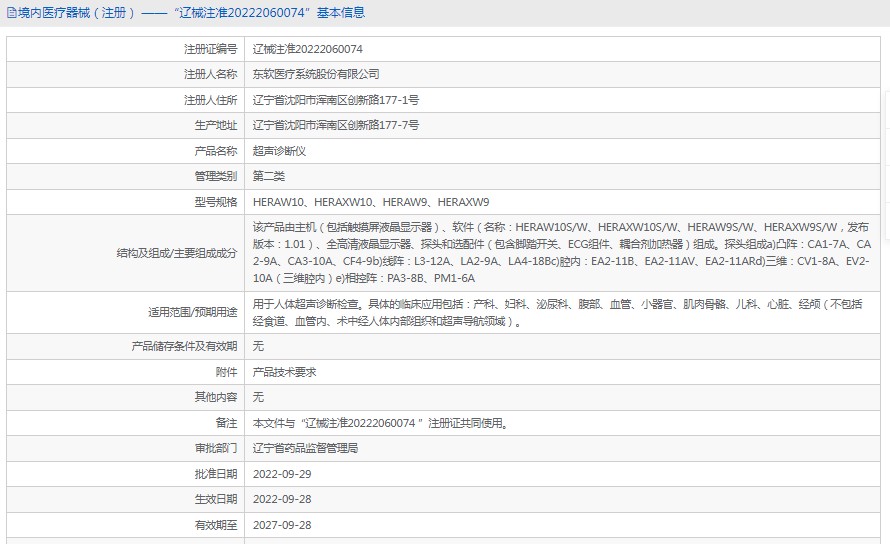890x544 pixels.
Task: Click the label '有效期至'
Action: coord(216,525)
